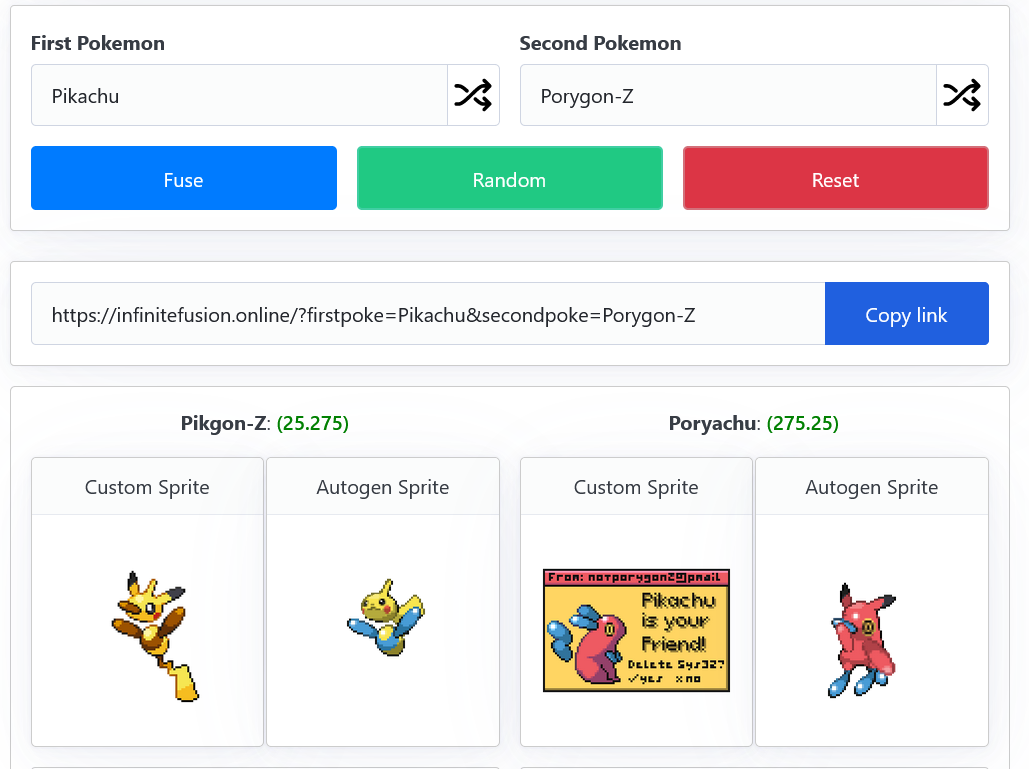Click the fusion URL text field
The height and width of the screenshot is (769, 1029).
pyautogui.click(x=428, y=314)
